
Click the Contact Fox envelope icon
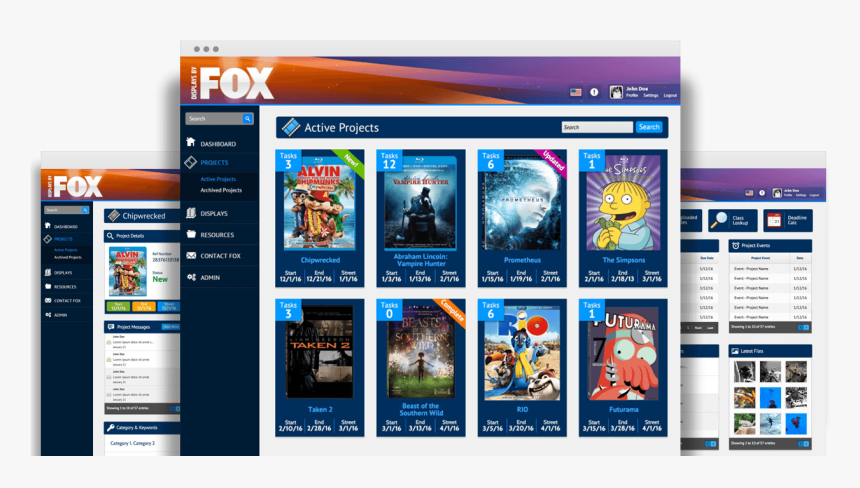[191, 256]
